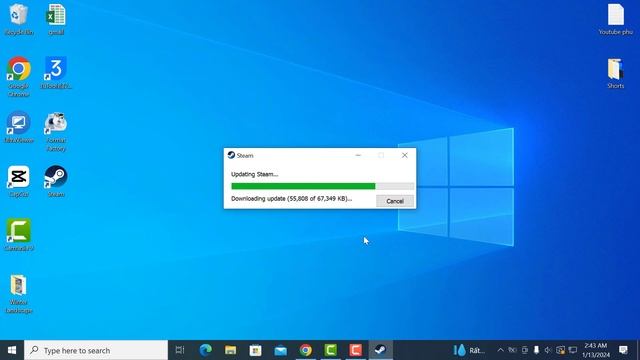Screen dimensions: 640x360
Task: Select the Recycle Bin desktop icon
Action: 19,19
